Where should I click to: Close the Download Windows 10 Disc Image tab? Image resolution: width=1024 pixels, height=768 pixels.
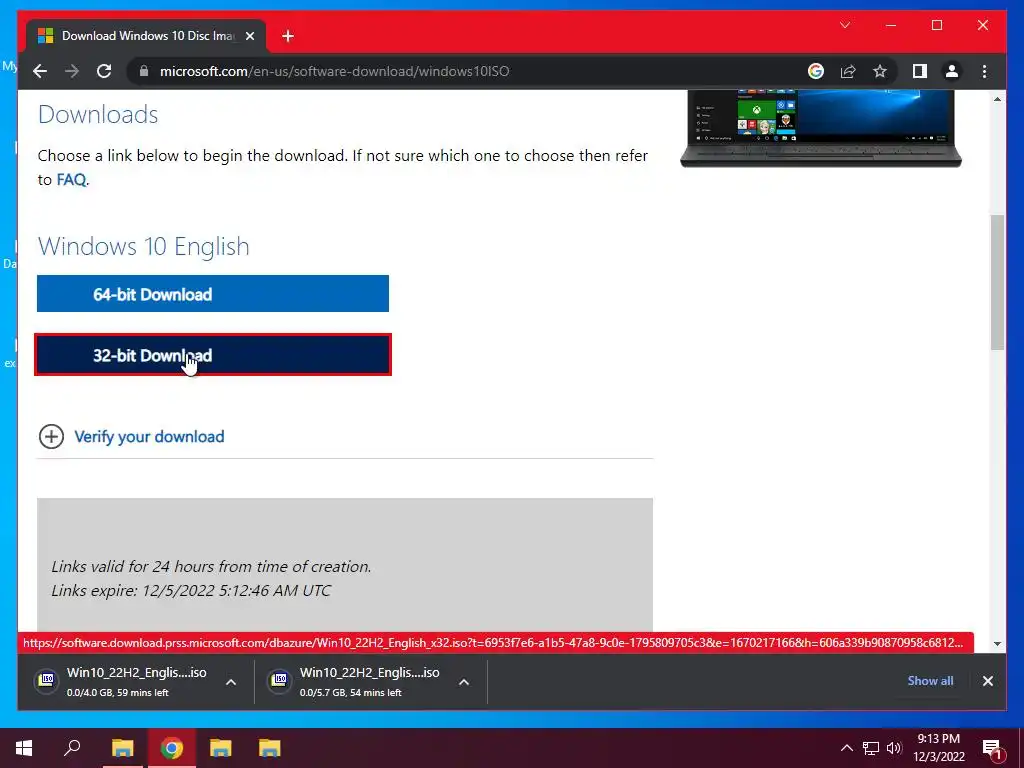point(249,36)
